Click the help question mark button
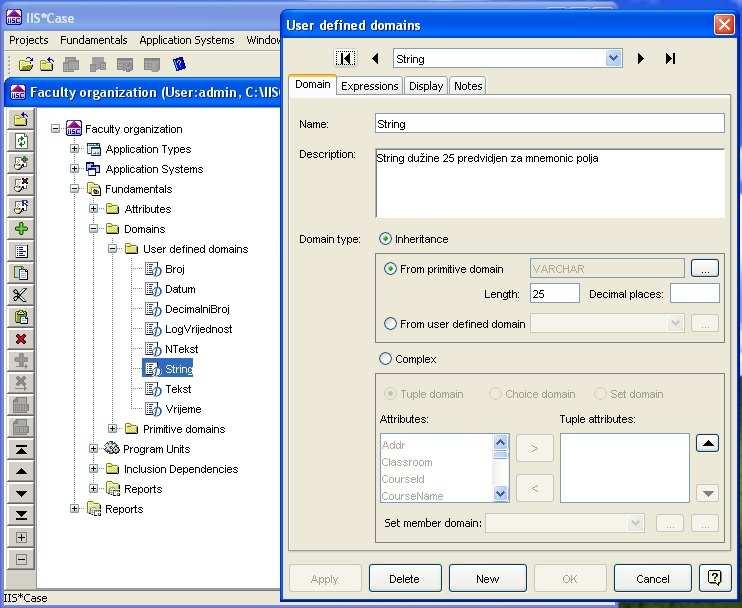 (715, 578)
